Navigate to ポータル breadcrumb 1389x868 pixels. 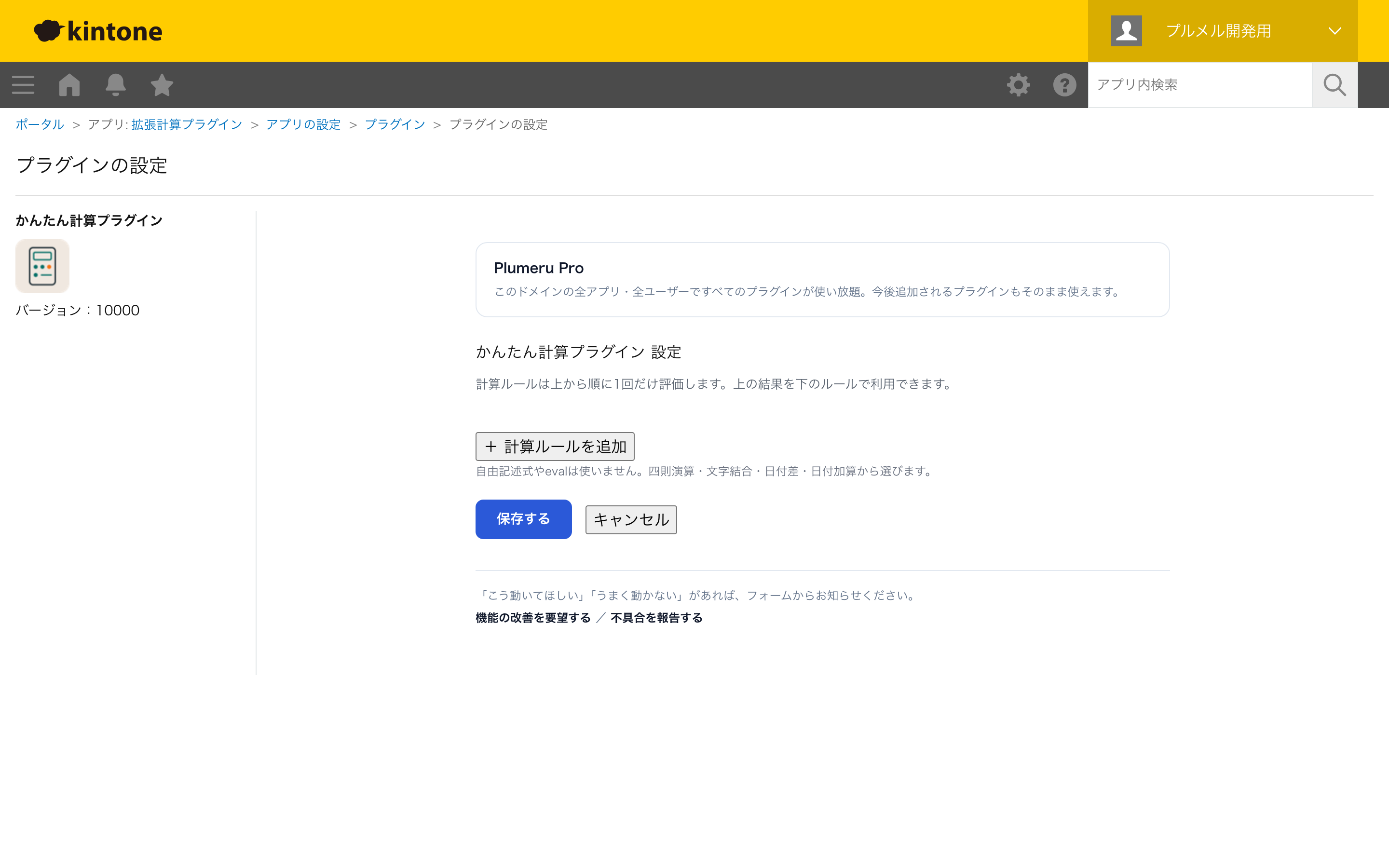(x=40, y=124)
